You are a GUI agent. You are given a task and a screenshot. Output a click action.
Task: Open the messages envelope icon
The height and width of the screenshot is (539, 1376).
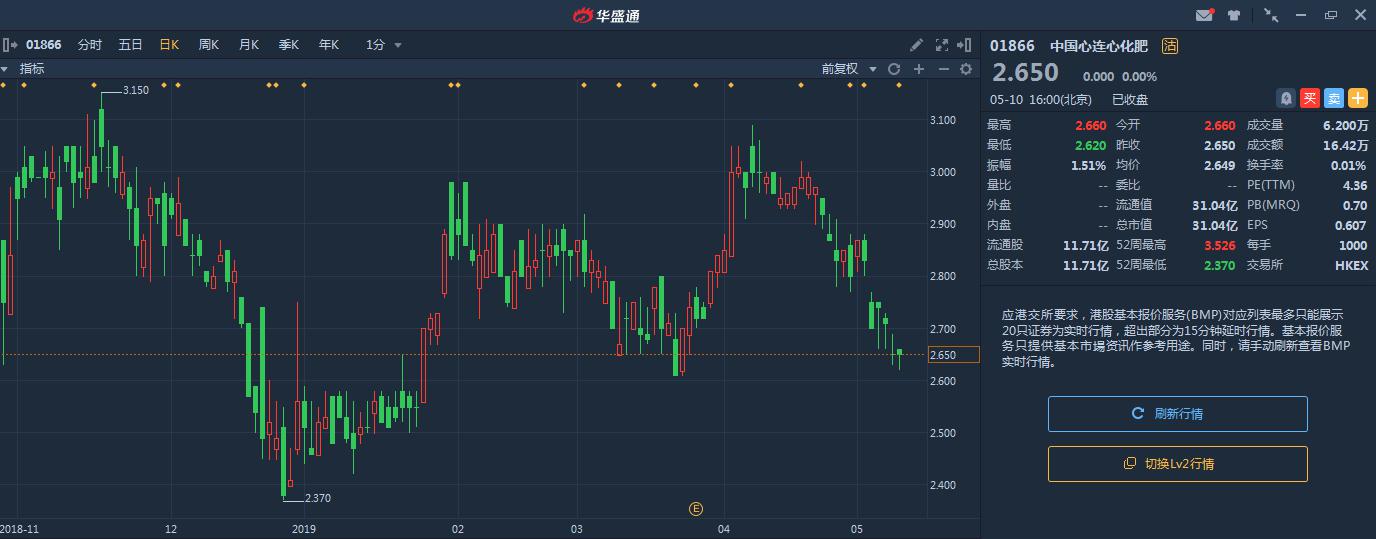click(1204, 15)
